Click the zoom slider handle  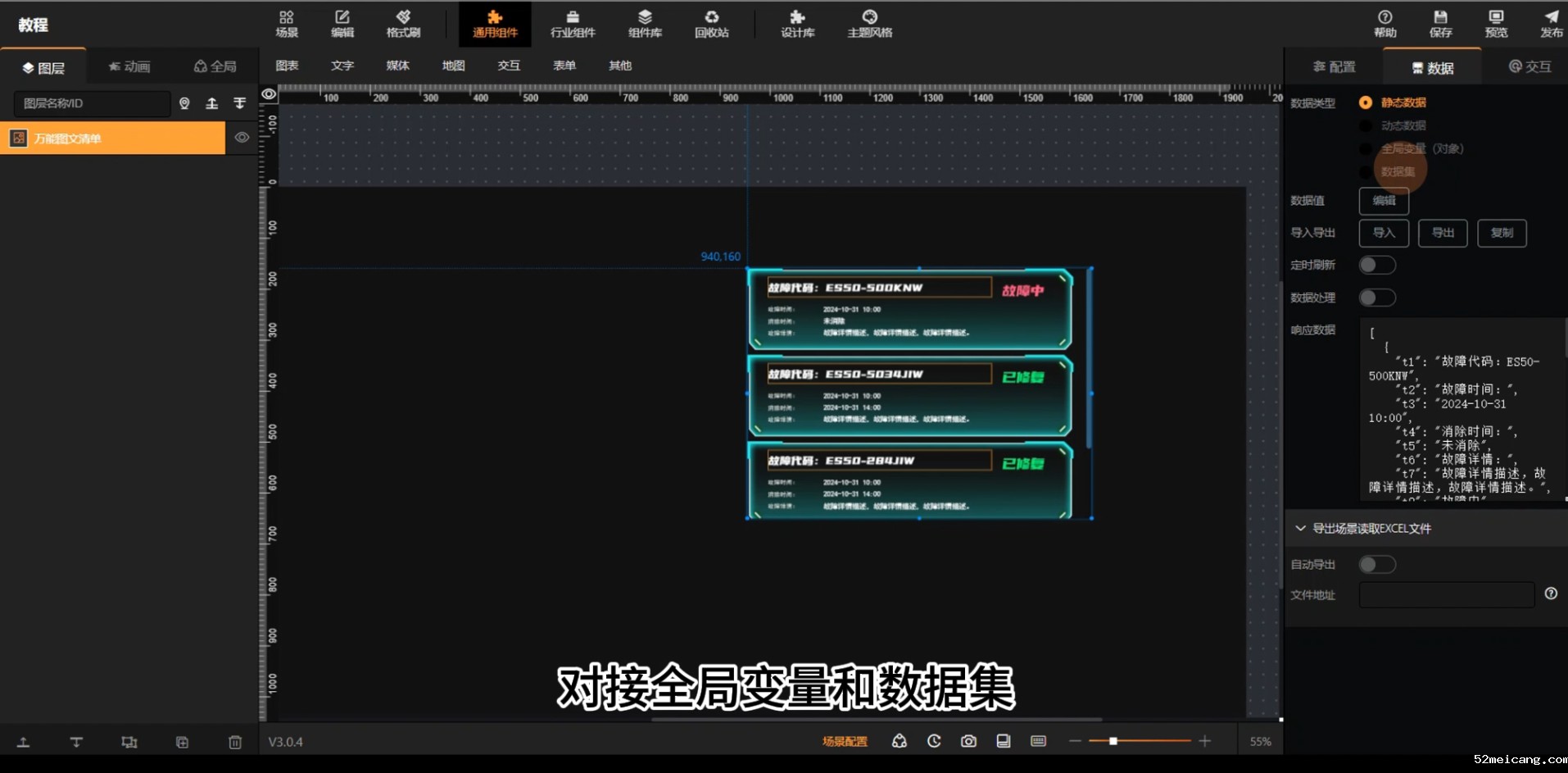click(1113, 741)
